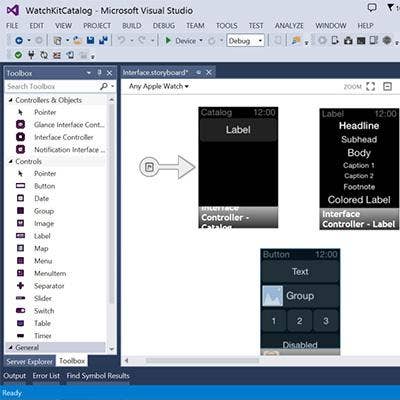The image size is (400, 400).
Task: Click the navigate backward toolbar icon
Action: (19, 41)
